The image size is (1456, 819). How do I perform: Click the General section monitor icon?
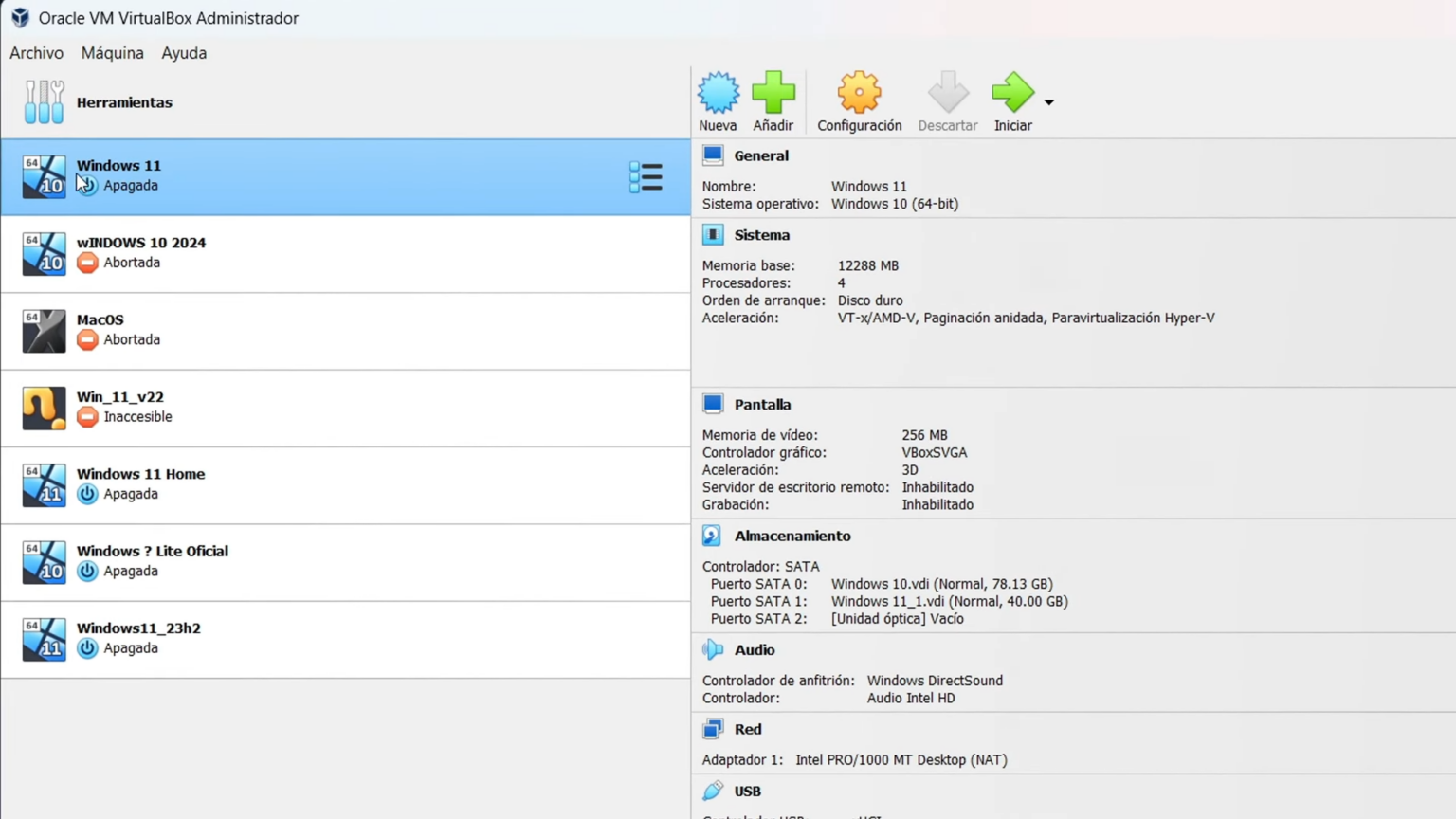712,155
